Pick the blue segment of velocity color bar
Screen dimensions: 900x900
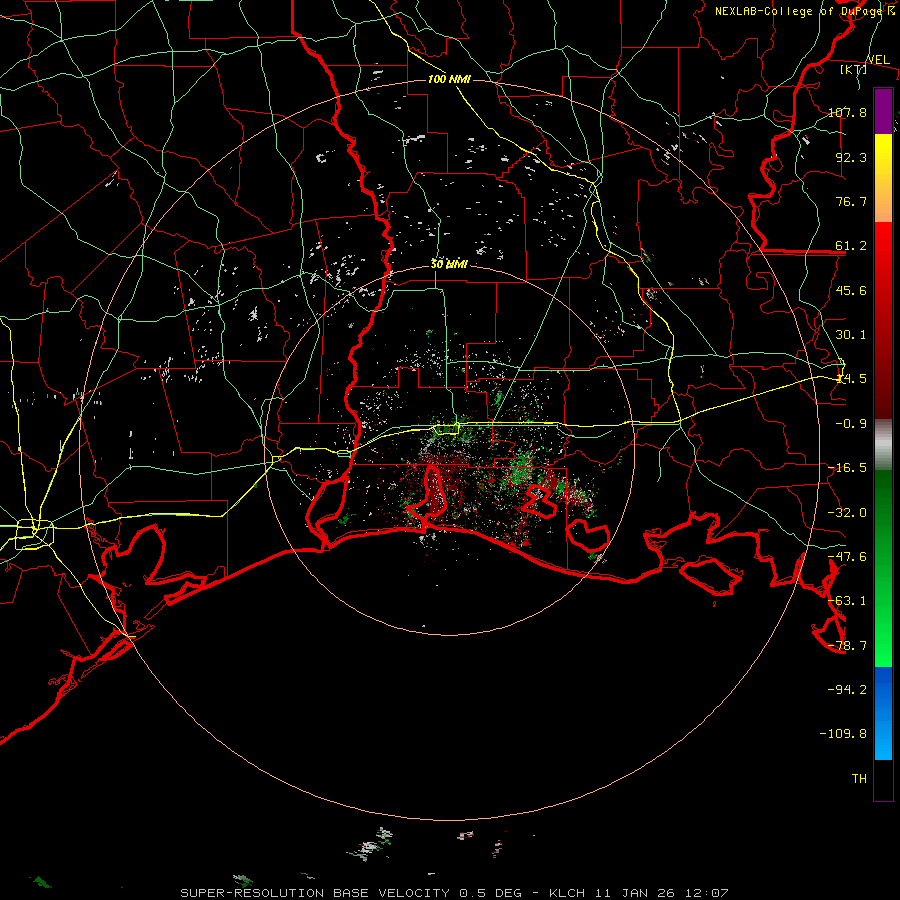[883, 713]
